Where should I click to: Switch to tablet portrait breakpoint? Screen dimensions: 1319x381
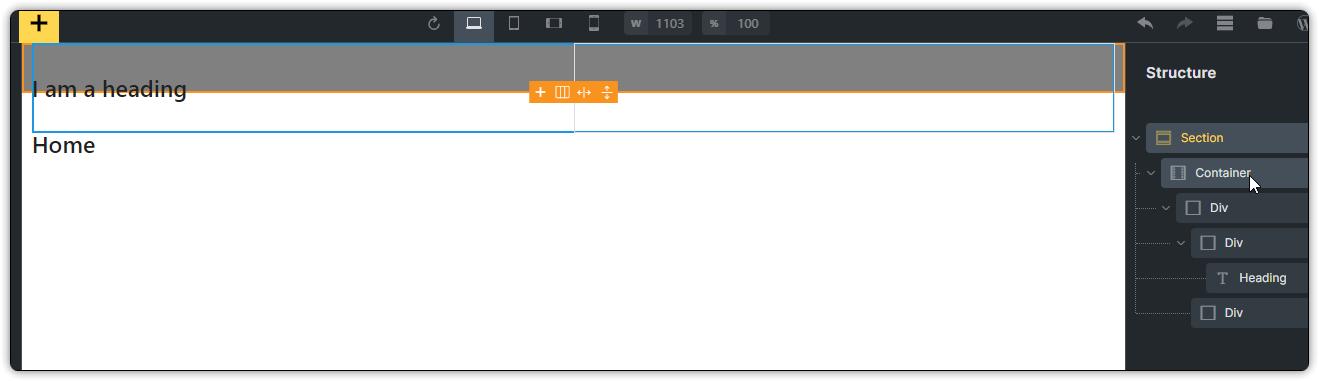tap(514, 24)
